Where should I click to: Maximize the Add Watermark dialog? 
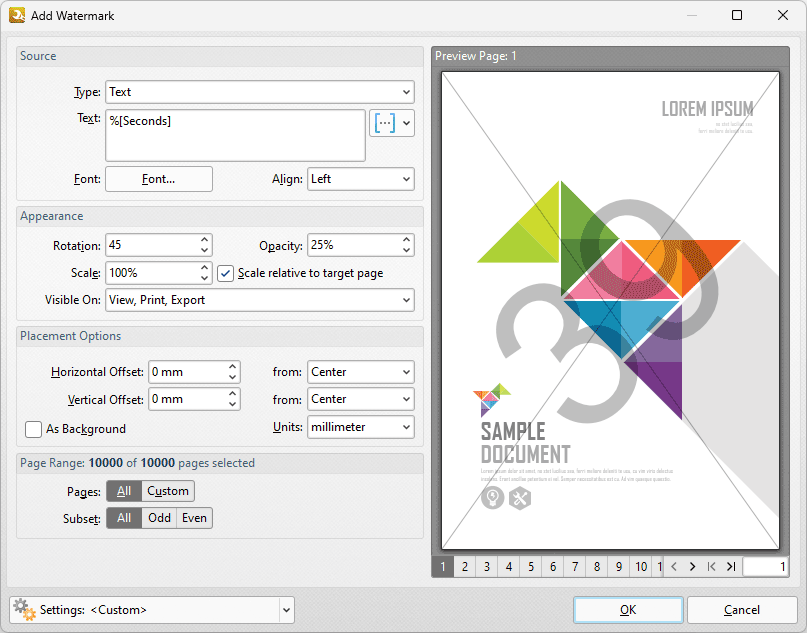[737, 15]
